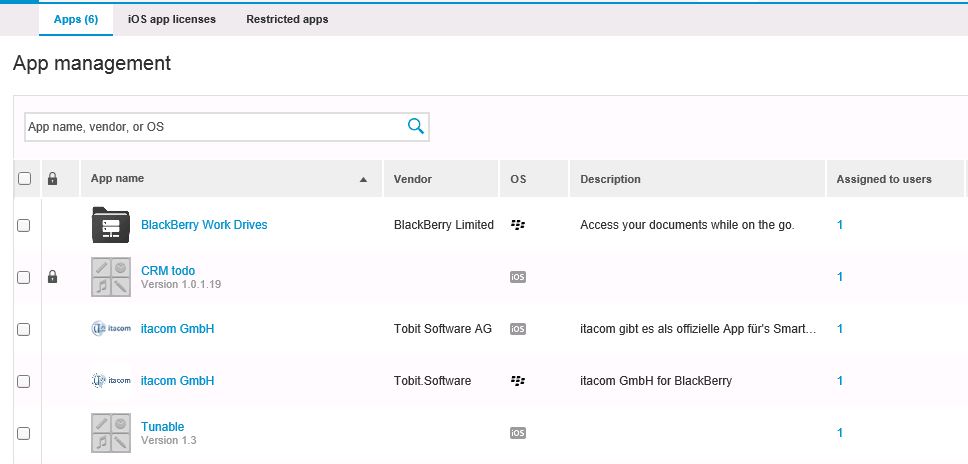The width and height of the screenshot is (968, 464).
Task: Click the iOS badge in the CRM todo row
Action: point(518,277)
